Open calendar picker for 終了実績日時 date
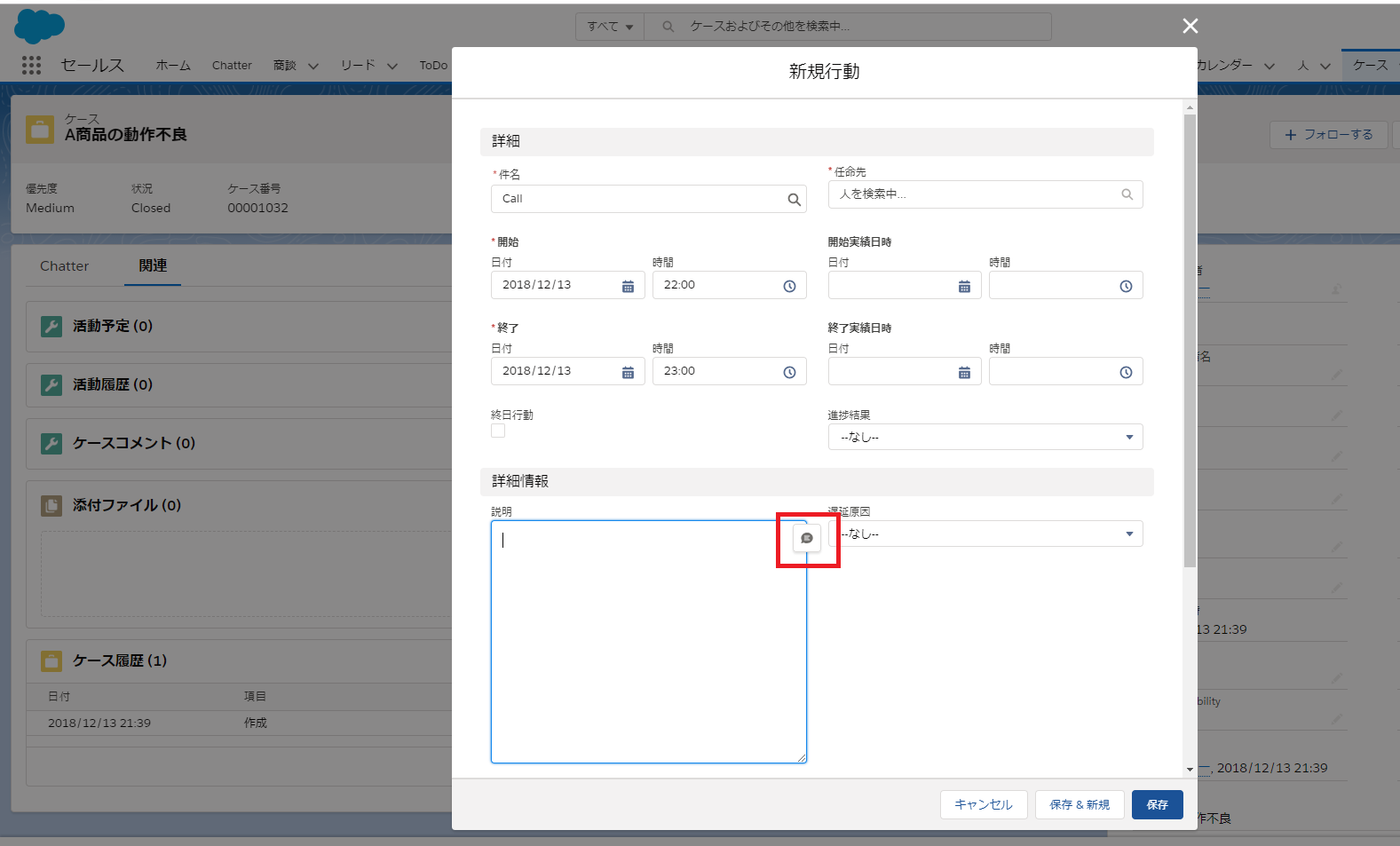 tap(964, 372)
